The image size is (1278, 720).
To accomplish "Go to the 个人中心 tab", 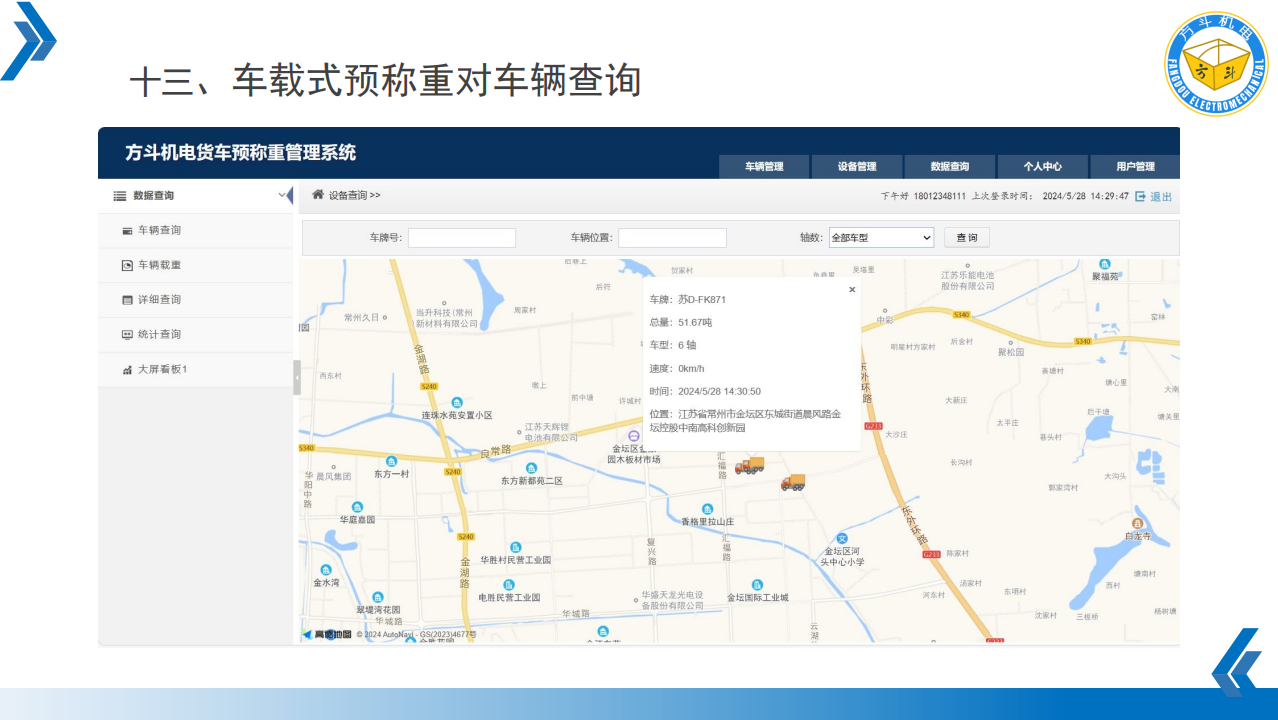I will pyautogui.click(x=1042, y=167).
